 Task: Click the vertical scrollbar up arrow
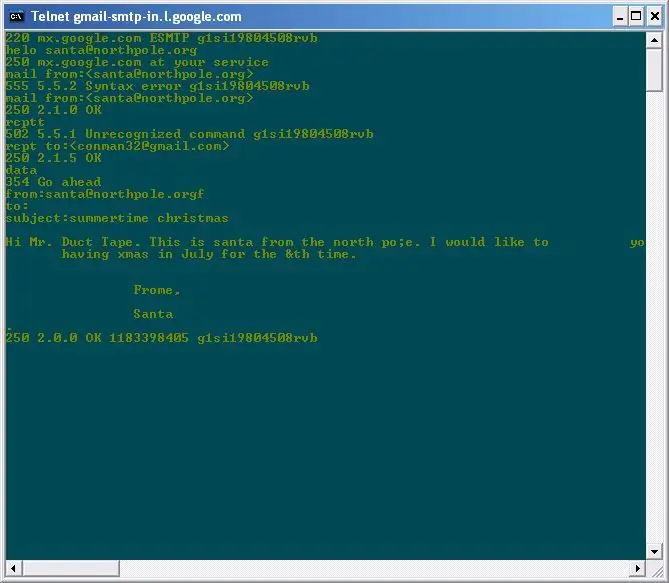pos(654,40)
